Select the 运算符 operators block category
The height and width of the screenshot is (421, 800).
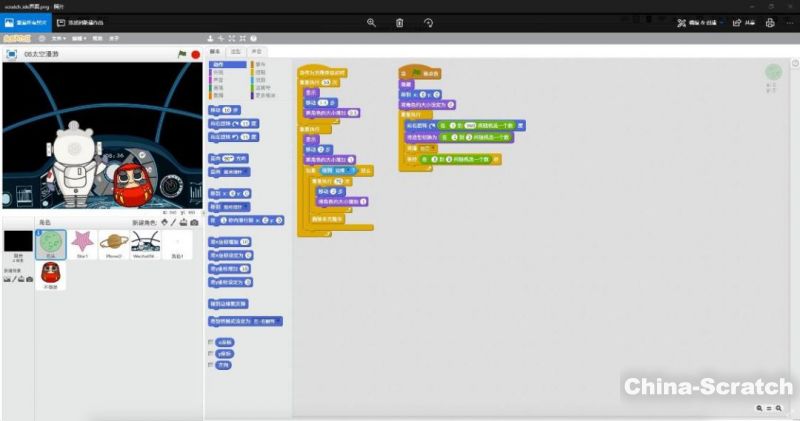tap(263, 88)
